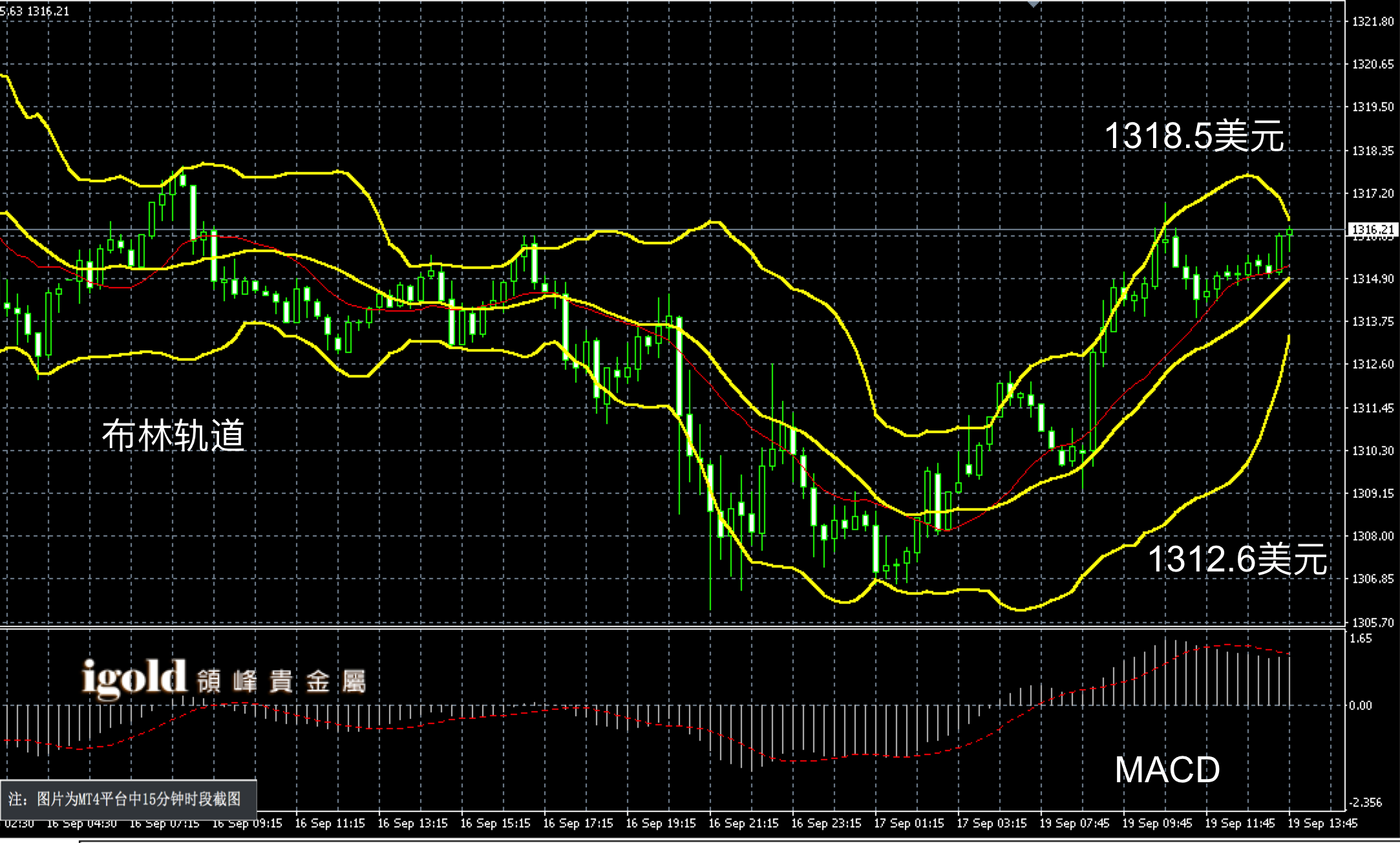Screen dimensions: 1400x843
Task: Click the 領峰貴金屬 brand text
Action: click(282, 682)
